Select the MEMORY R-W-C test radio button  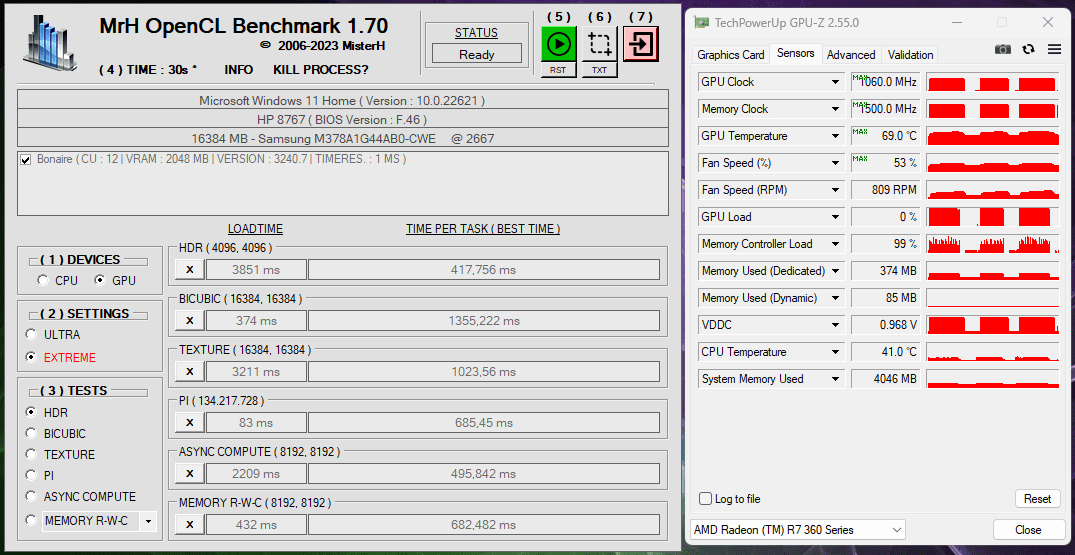click(31, 520)
